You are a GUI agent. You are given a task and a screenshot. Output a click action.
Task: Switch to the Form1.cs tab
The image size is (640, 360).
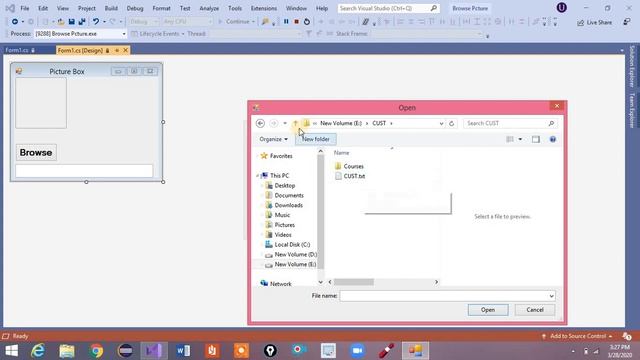17,50
